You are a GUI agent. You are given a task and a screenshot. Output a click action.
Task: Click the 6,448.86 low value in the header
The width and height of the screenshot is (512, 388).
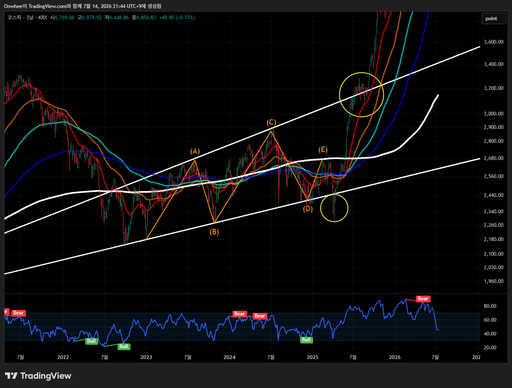(x=119, y=17)
